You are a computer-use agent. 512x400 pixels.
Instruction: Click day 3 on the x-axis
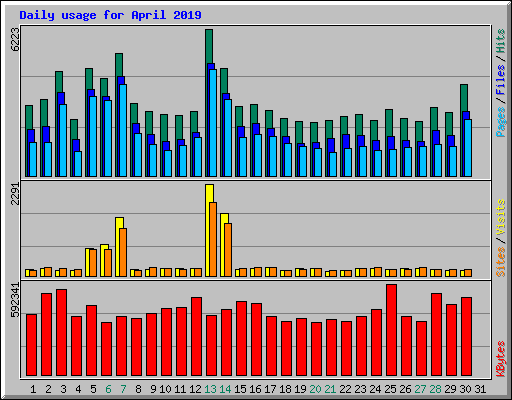(x=63, y=389)
